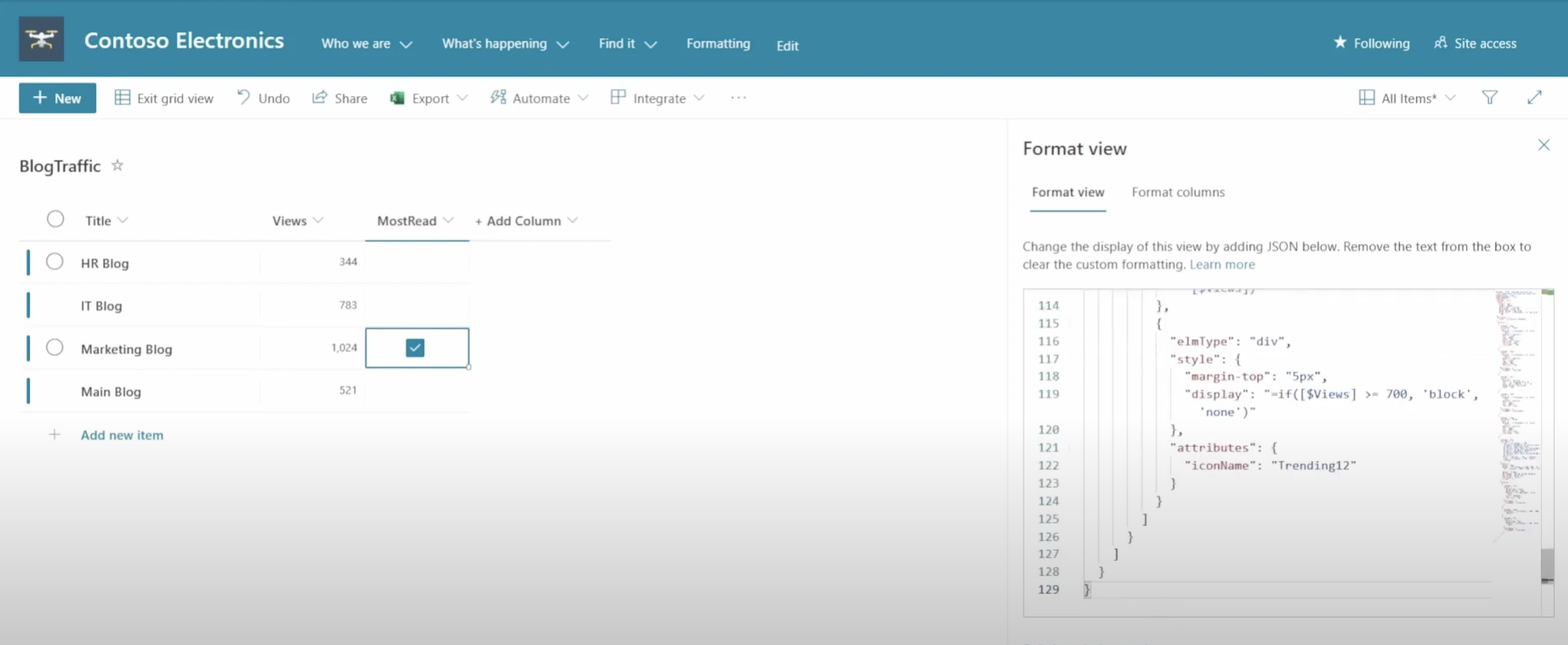Click the Marketing Blog title cell

[x=127, y=348]
